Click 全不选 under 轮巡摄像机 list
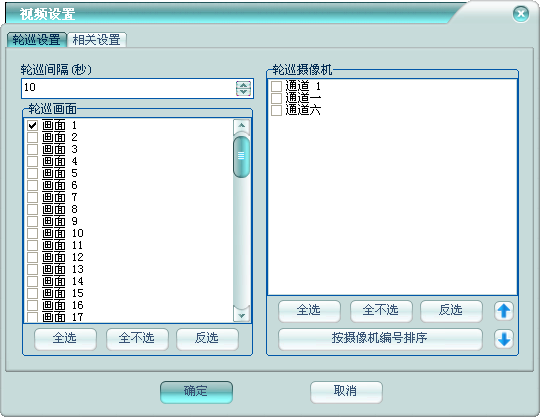The image size is (540, 417). tap(381, 311)
